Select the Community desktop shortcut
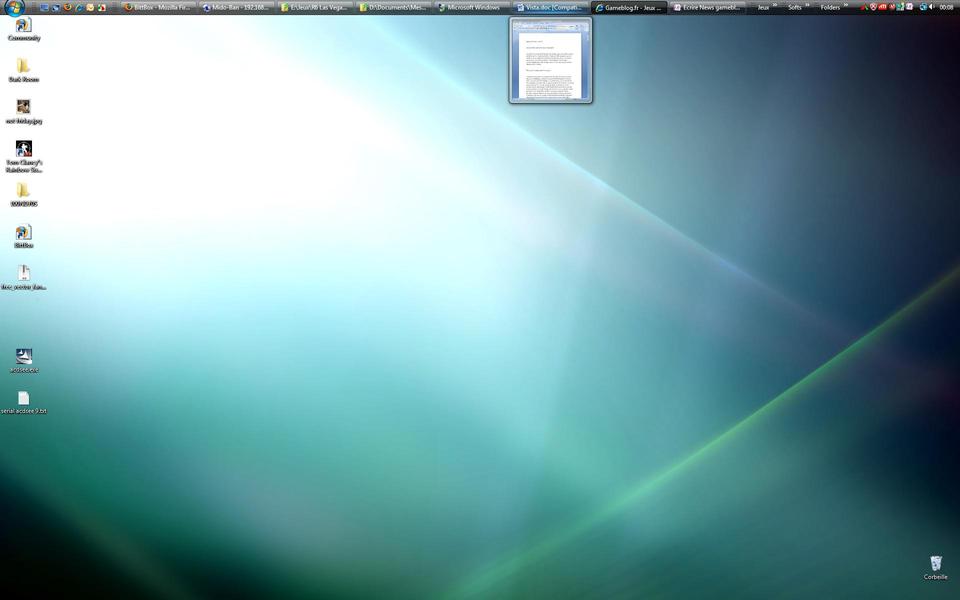This screenshot has height=600, width=960. 24,26
